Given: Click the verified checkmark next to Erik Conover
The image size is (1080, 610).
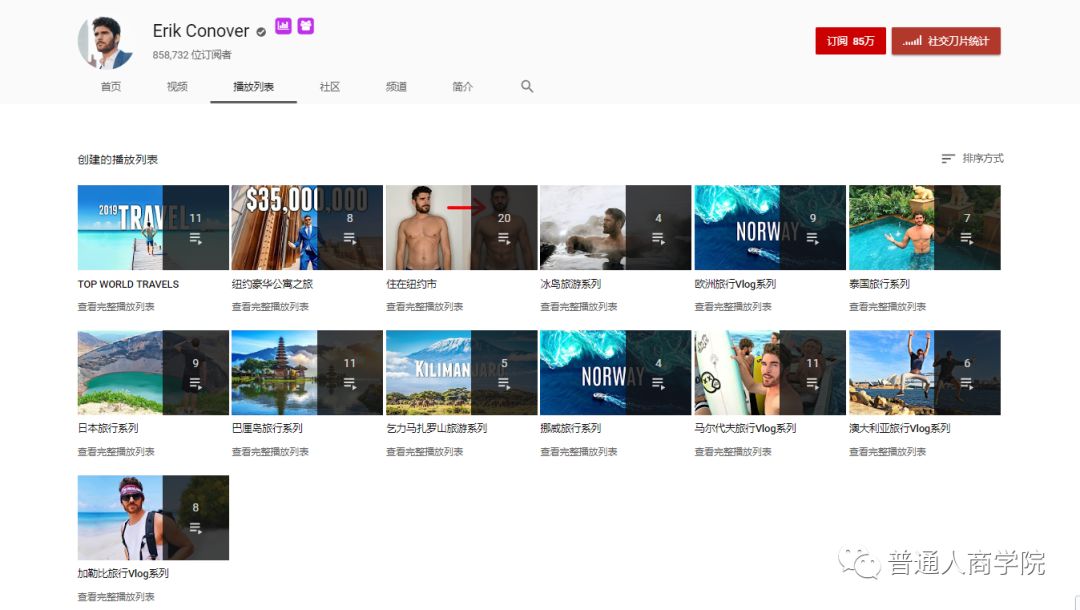Looking at the screenshot, I should (x=261, y=32).
